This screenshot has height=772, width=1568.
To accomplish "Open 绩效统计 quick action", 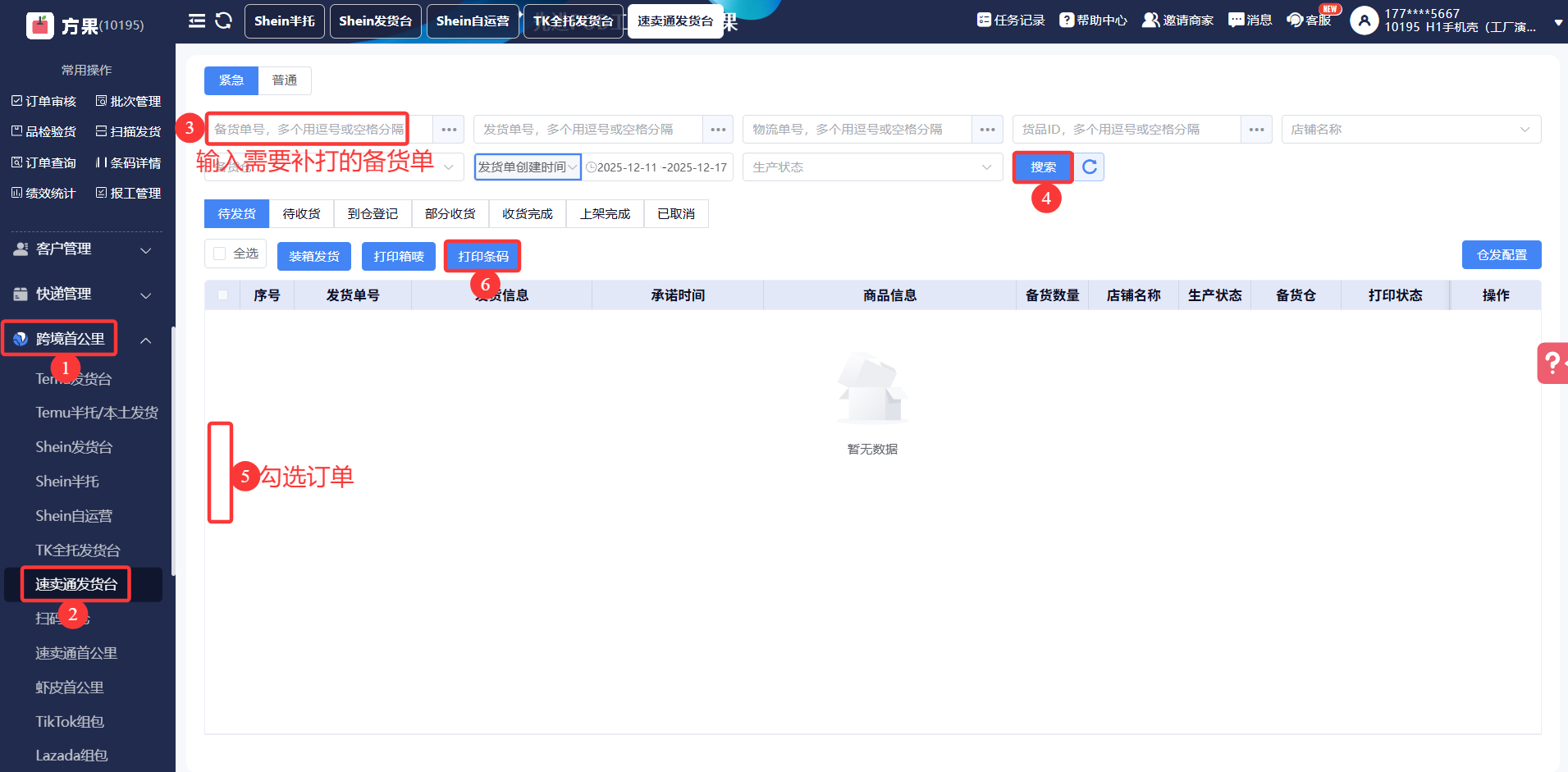I will [x=43, y=193].
